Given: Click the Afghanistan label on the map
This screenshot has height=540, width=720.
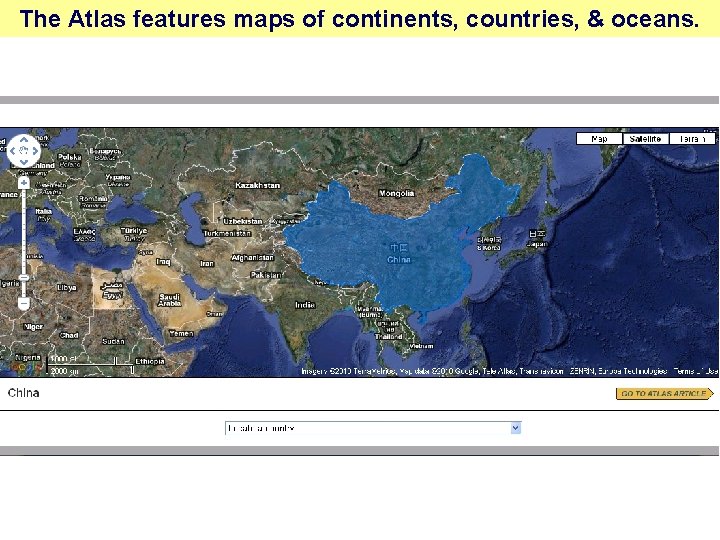Looking at the screenshot, I should (253, 258).
